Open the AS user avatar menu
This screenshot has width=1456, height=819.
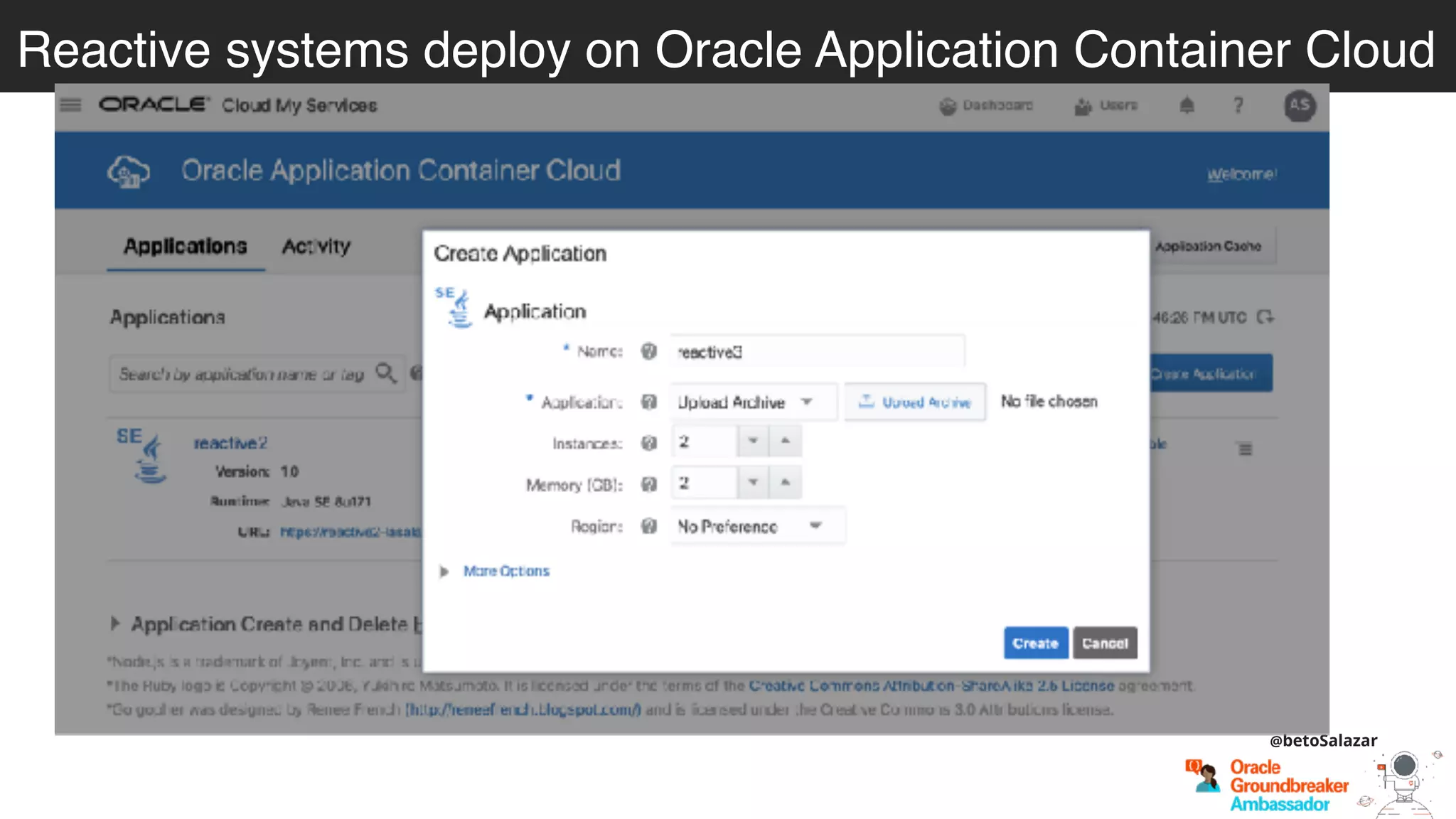[1300, 105]
